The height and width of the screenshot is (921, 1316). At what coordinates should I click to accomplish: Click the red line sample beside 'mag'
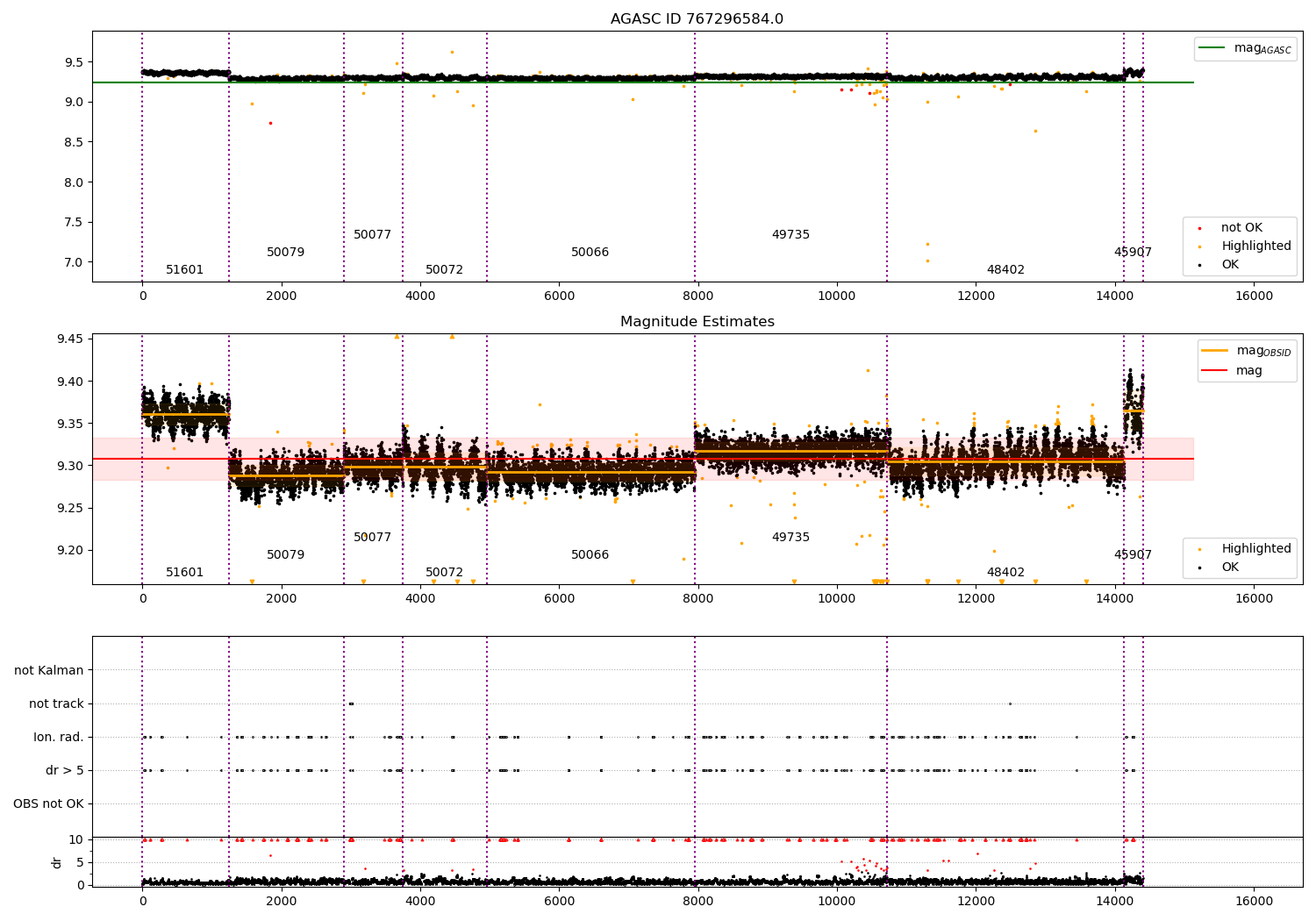point(1214,371)
